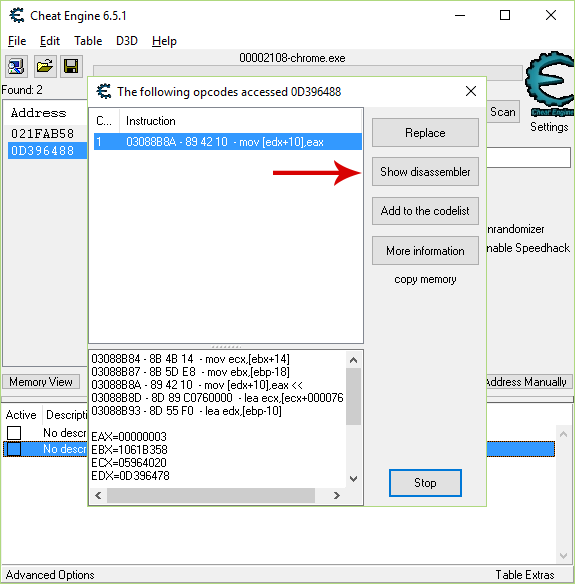Click the Descripti column header
The image size is (575, 584).
66,415
